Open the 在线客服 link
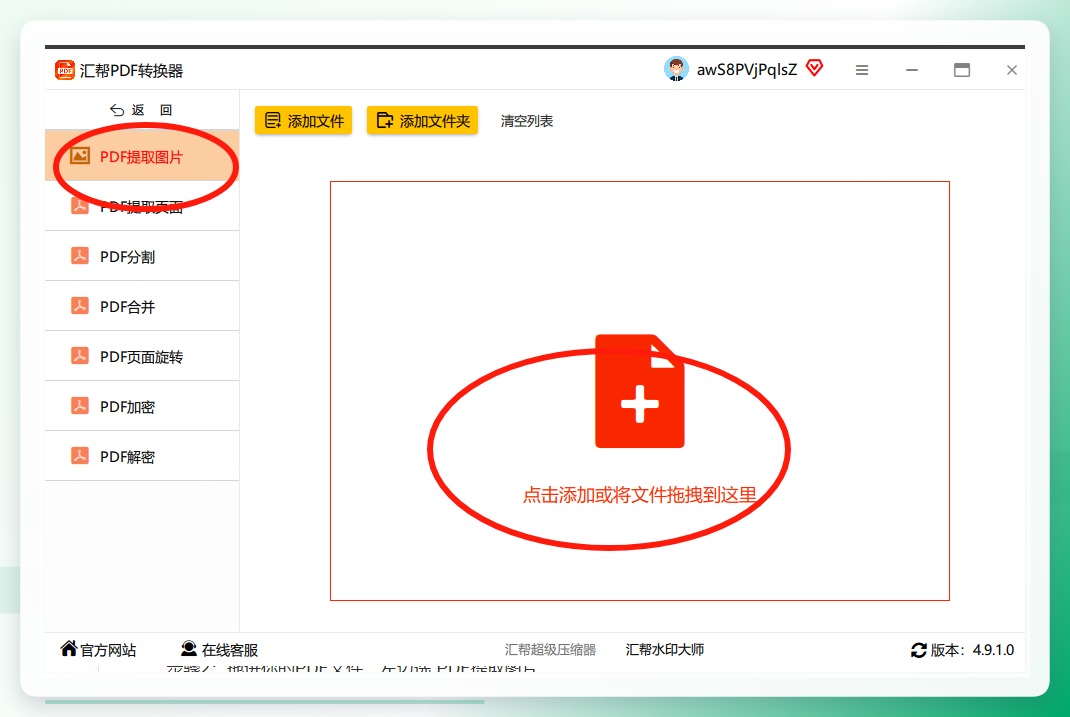Screen dimensions: 1070x717 click(220, 649)
